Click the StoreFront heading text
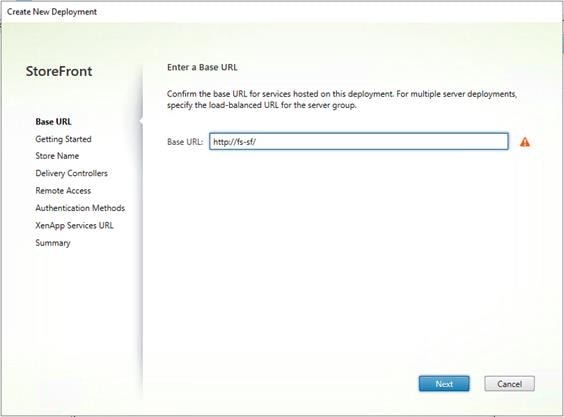564x417 pixels. click(x=59, y=71)
